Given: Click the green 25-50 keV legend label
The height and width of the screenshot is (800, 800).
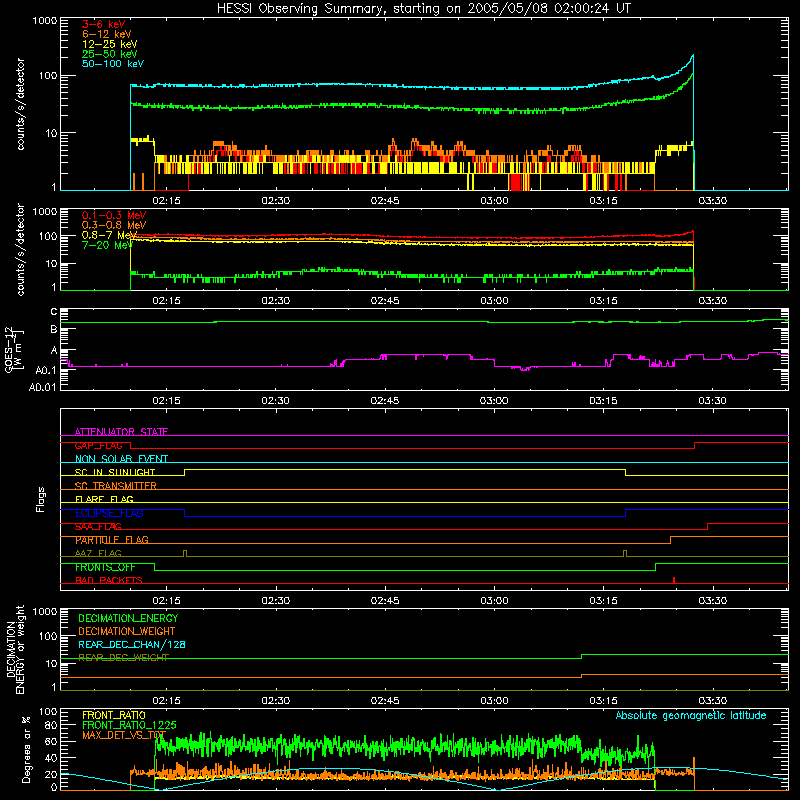Looking at the screenshot, I should point(109,54).
